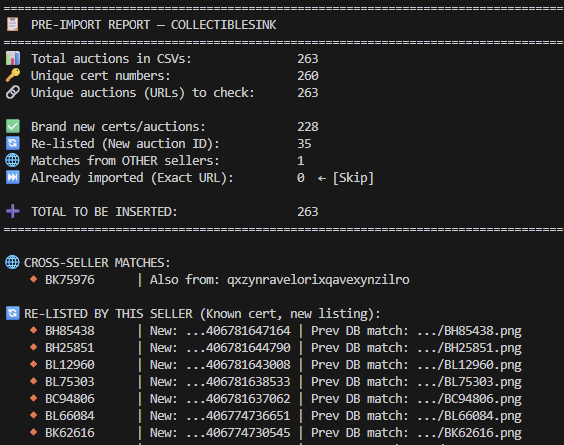Click the orange diamond bullet before BH85438
564x445 pixels.
click(x=34, y=330)
